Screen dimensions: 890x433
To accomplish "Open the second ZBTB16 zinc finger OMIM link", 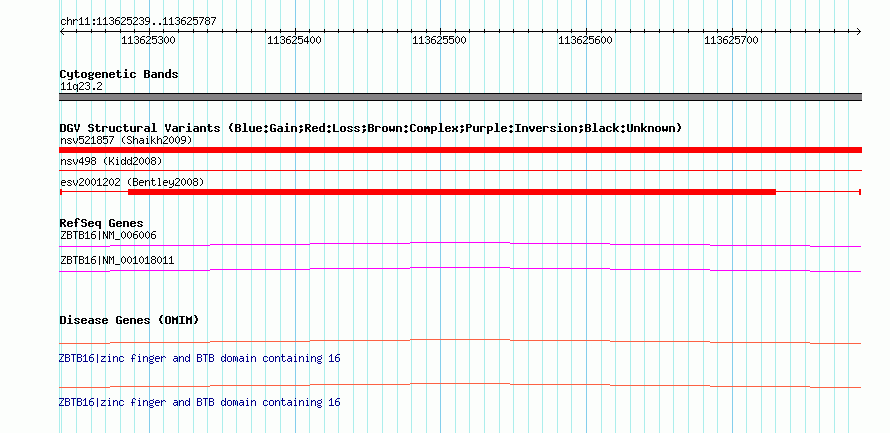I will tap(199, 402).
